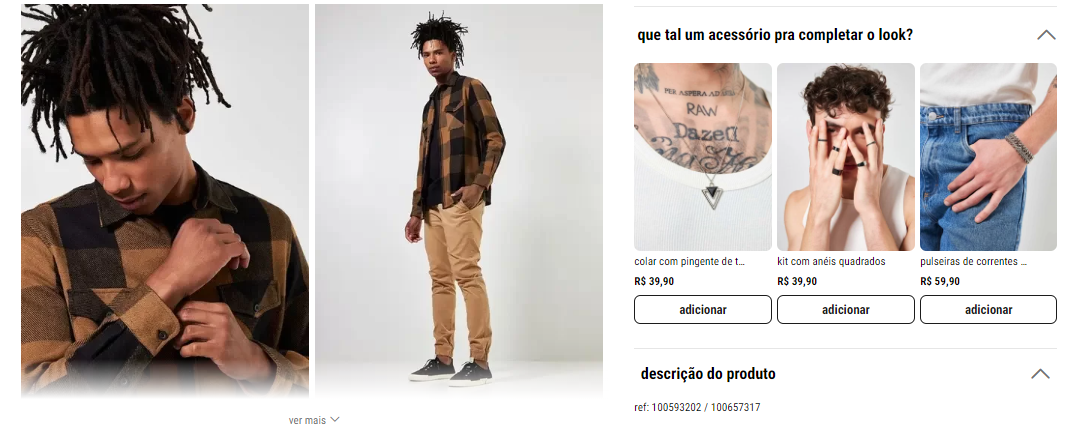This screenshot has width=1078, height=428.
Task: Add the kit com anéis quadrados
Action: 846,310
